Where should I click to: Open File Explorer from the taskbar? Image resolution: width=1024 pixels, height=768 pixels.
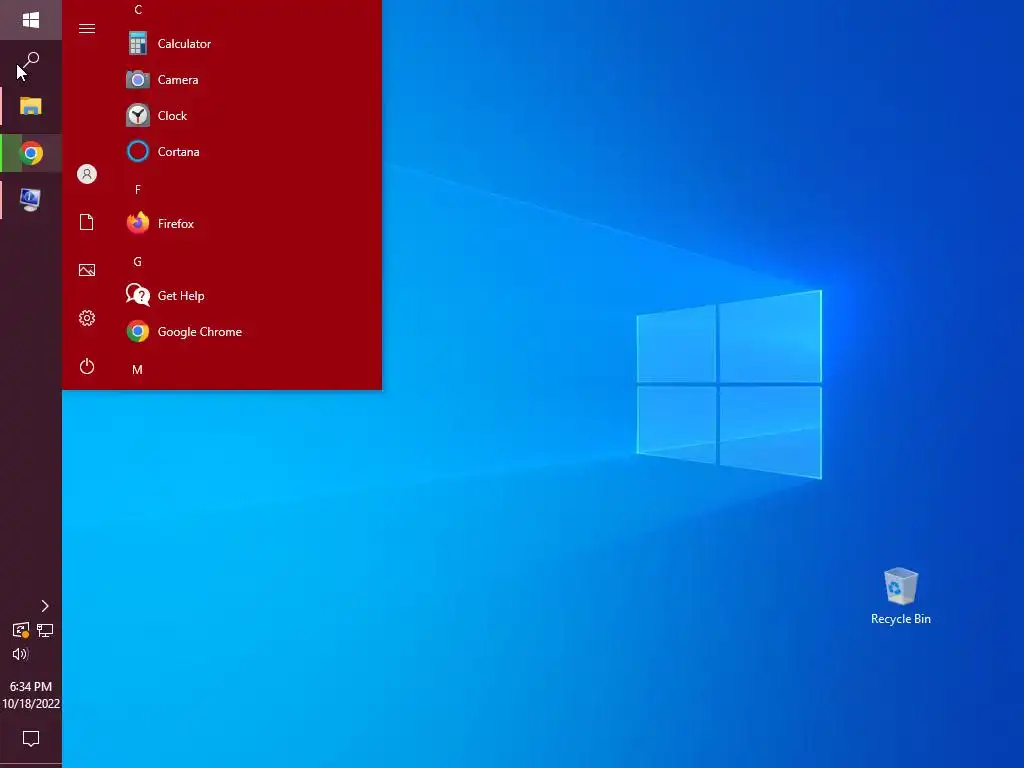pos(31,106)
